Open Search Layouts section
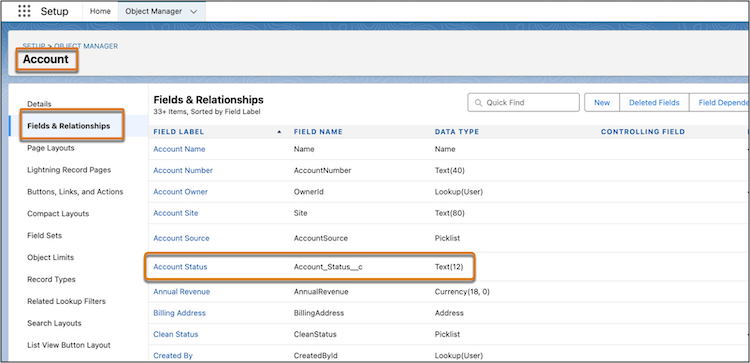750x363 pixels. point(54,323)
